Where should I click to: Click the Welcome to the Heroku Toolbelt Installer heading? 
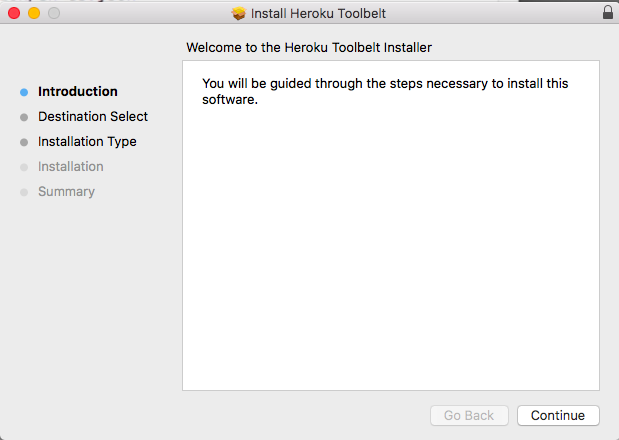point(309,47)
